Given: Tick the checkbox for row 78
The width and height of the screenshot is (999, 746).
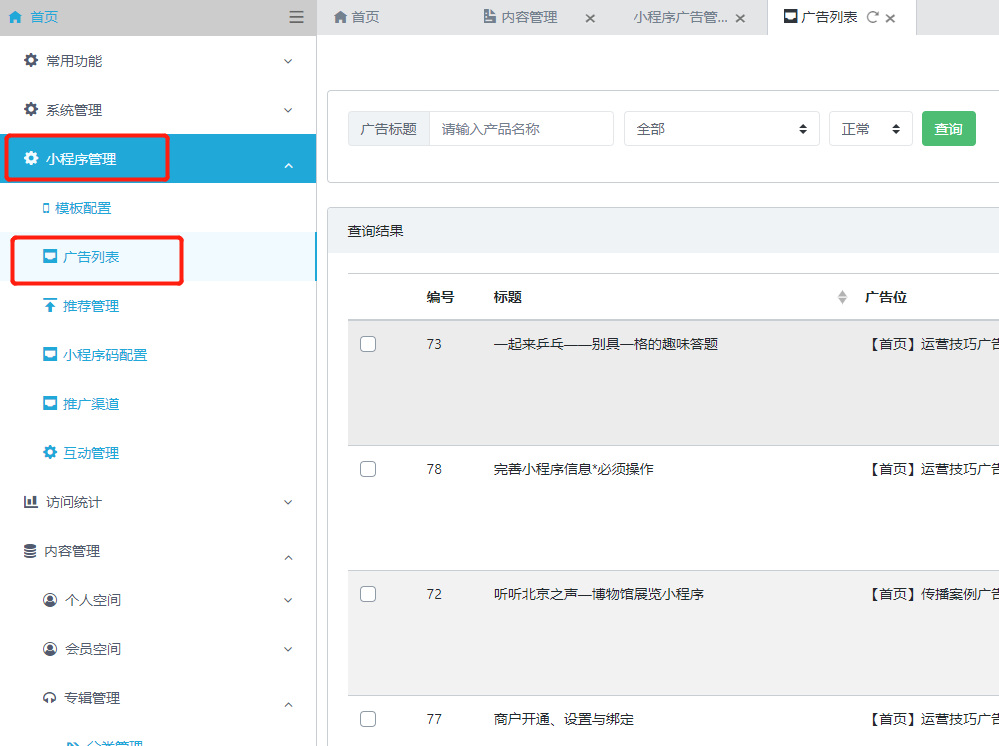Looking at the screenshot, I should (368, 469).
